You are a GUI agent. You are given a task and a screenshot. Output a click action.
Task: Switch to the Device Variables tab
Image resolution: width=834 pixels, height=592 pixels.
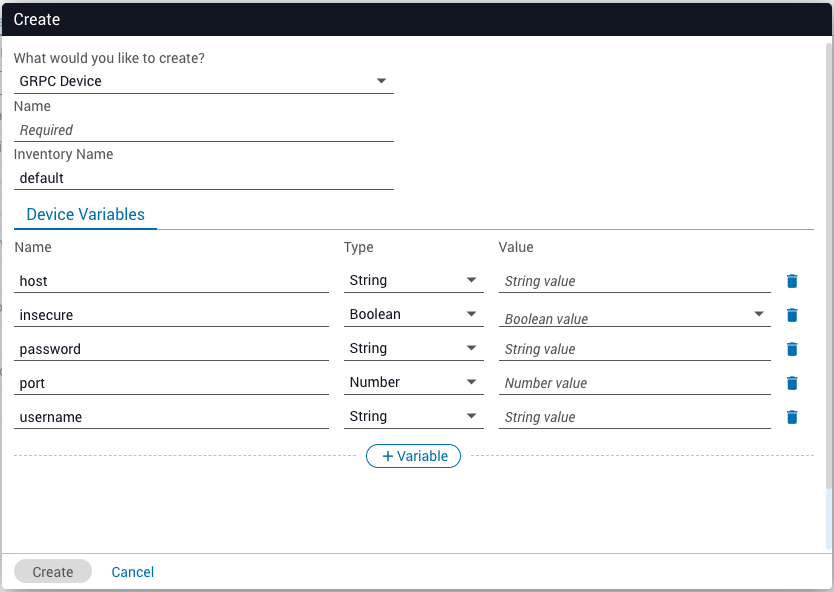tap(85, 214)
